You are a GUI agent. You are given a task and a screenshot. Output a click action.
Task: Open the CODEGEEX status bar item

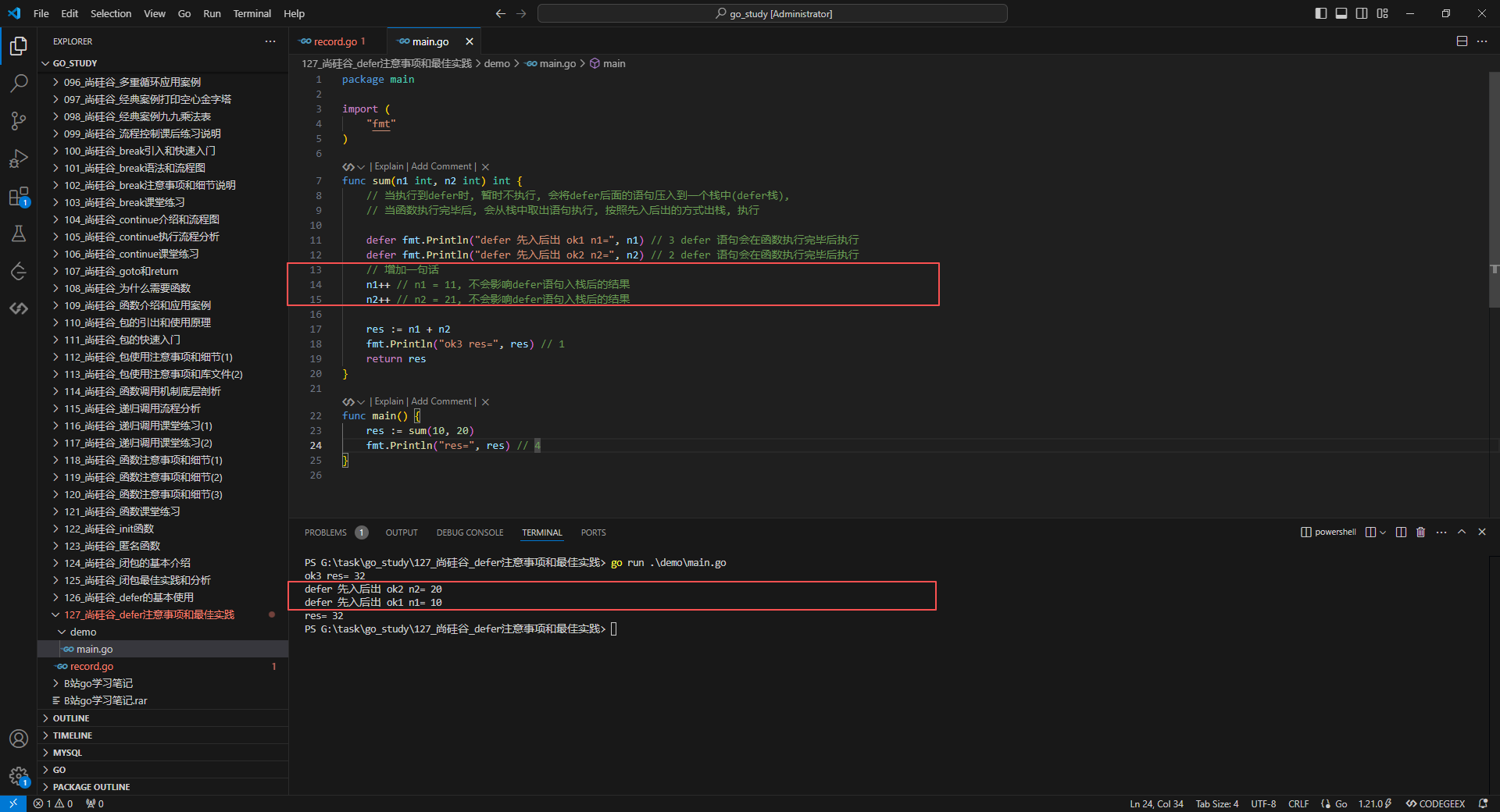click(1435, 803)
